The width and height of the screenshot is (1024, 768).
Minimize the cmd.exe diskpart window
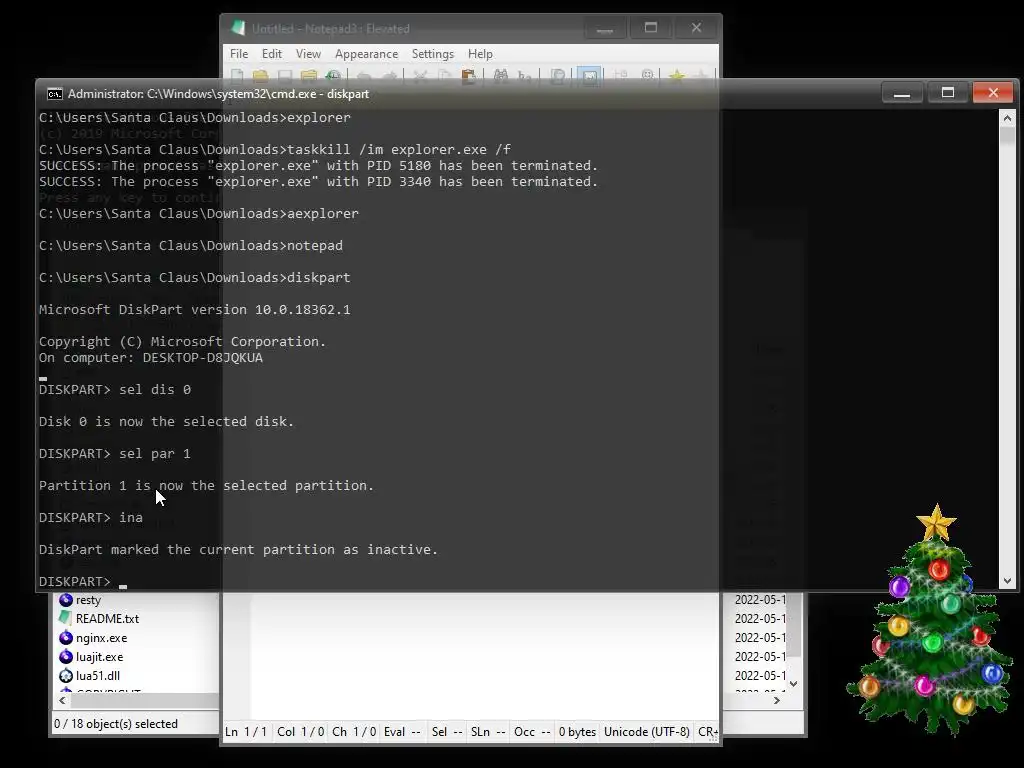[902, 93]
